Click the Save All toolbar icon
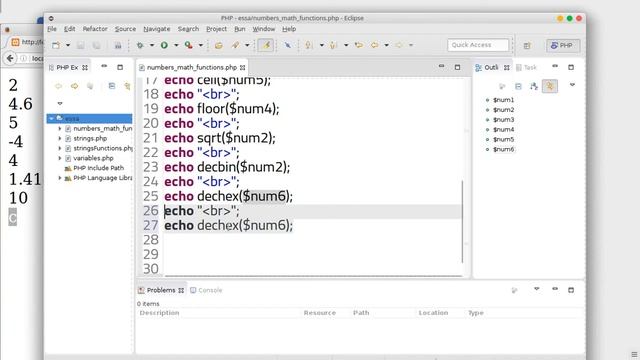640x360 pixels. tap(96, 45)
